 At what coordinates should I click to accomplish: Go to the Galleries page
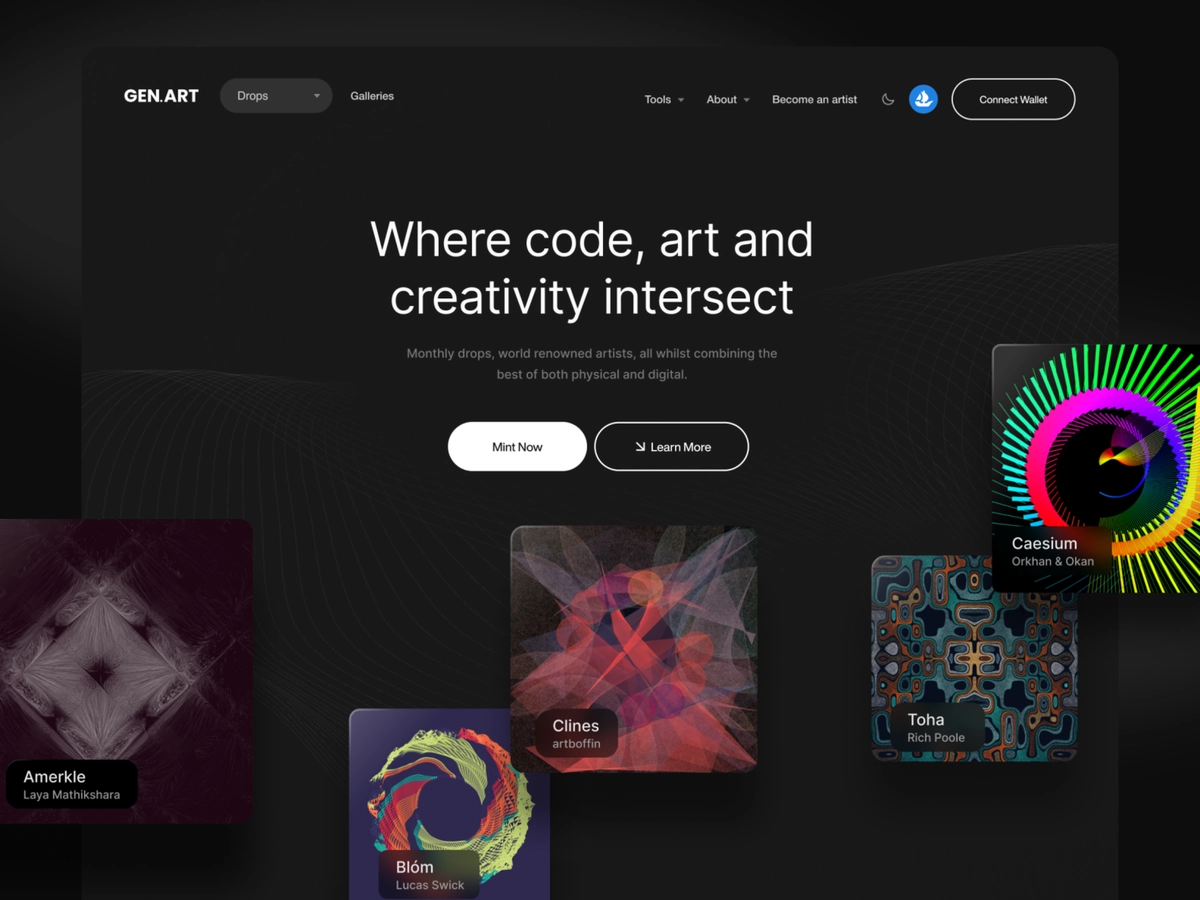click(372, 96)
